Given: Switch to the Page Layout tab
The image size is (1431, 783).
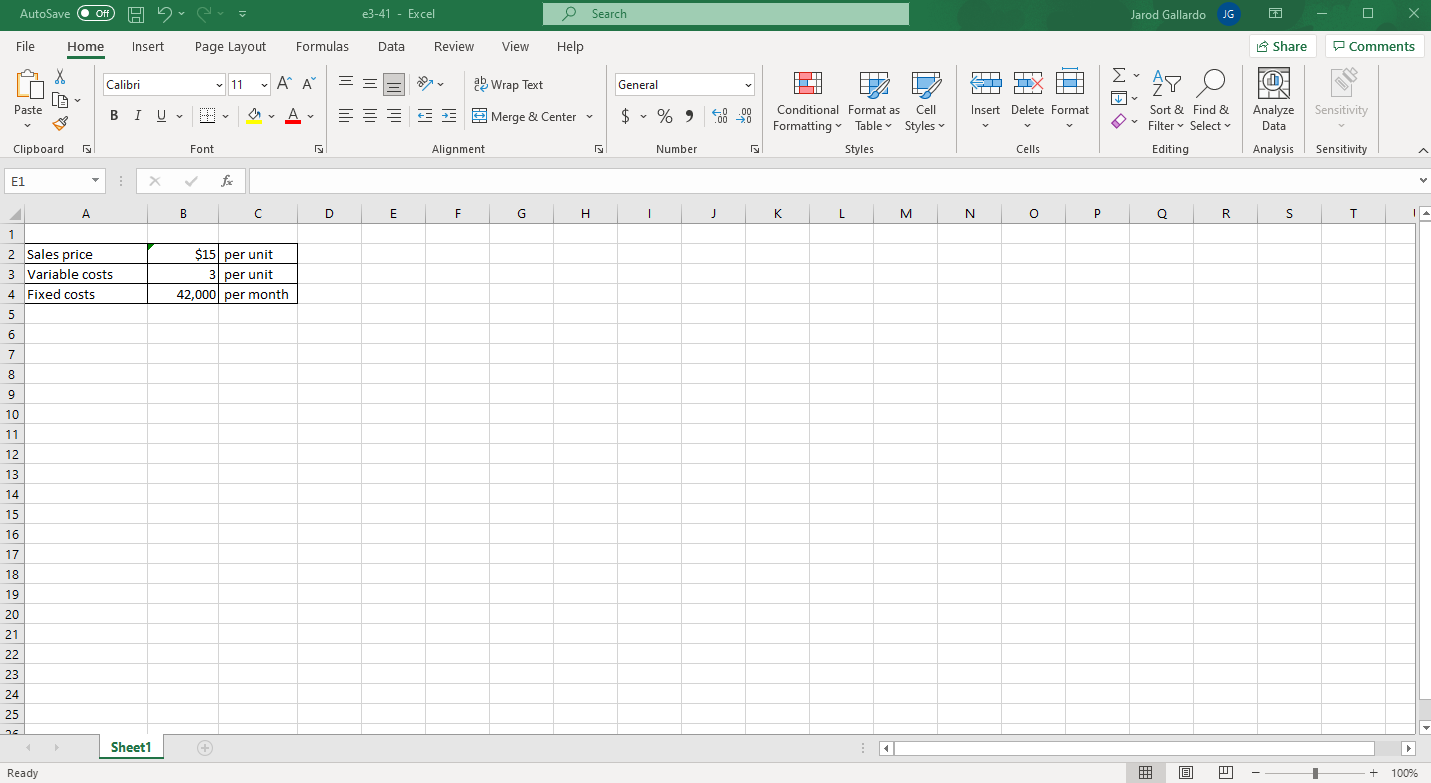Looking at the screenshot, I should coord(230,46).
